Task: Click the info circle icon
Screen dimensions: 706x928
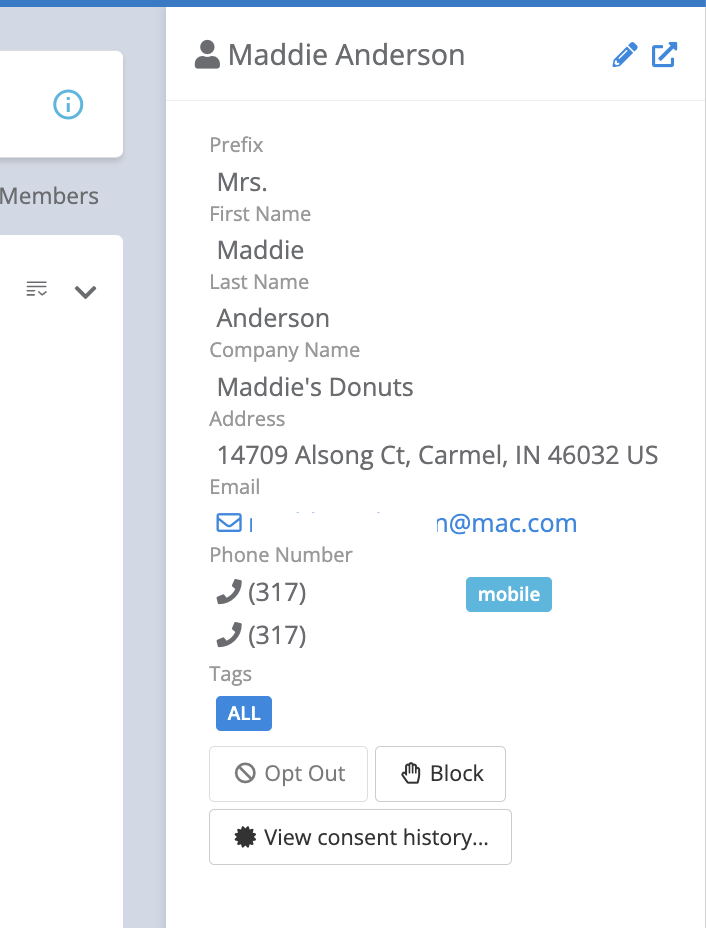Action: pyautogui.click(x=68, y=104)
